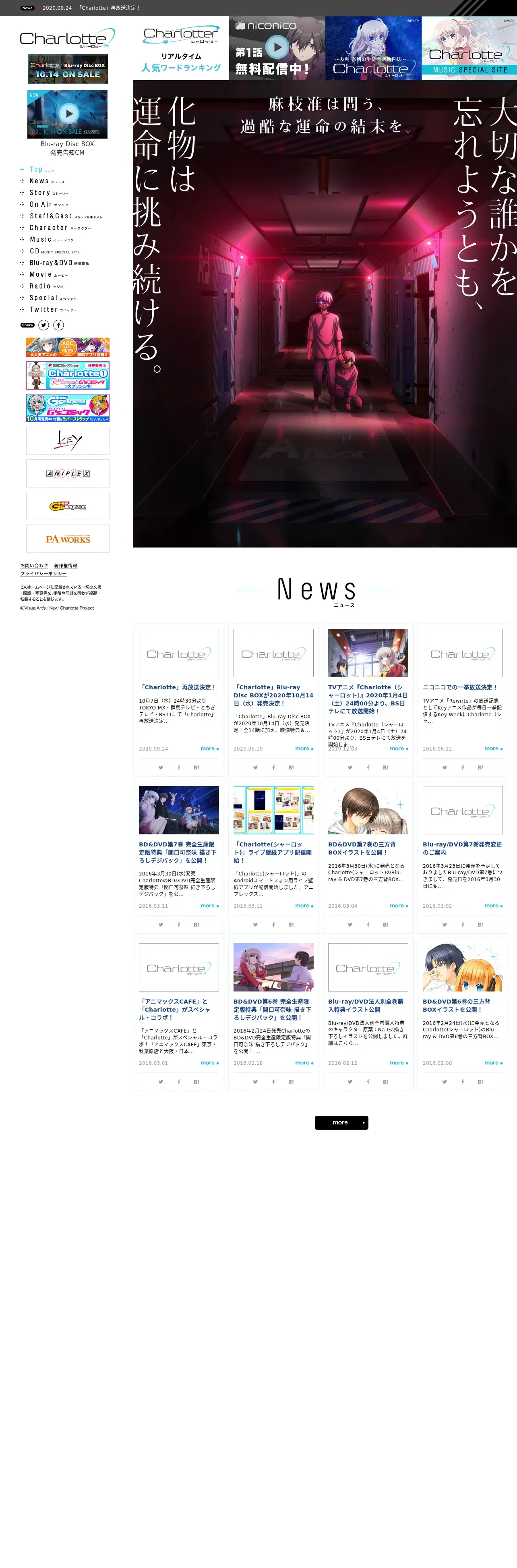This screenshot has width=517, height=1568.
Task: Click the Twitter share icon in the sidebar
Action: (44, 325)
